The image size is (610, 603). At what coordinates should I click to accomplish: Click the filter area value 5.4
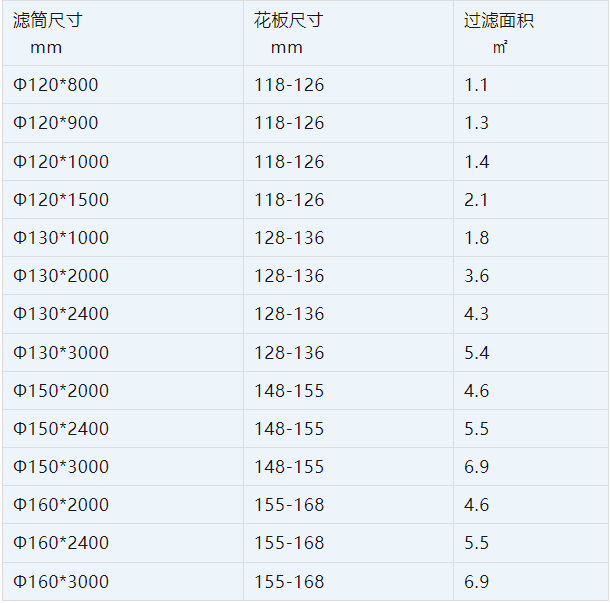pos(476,353)
